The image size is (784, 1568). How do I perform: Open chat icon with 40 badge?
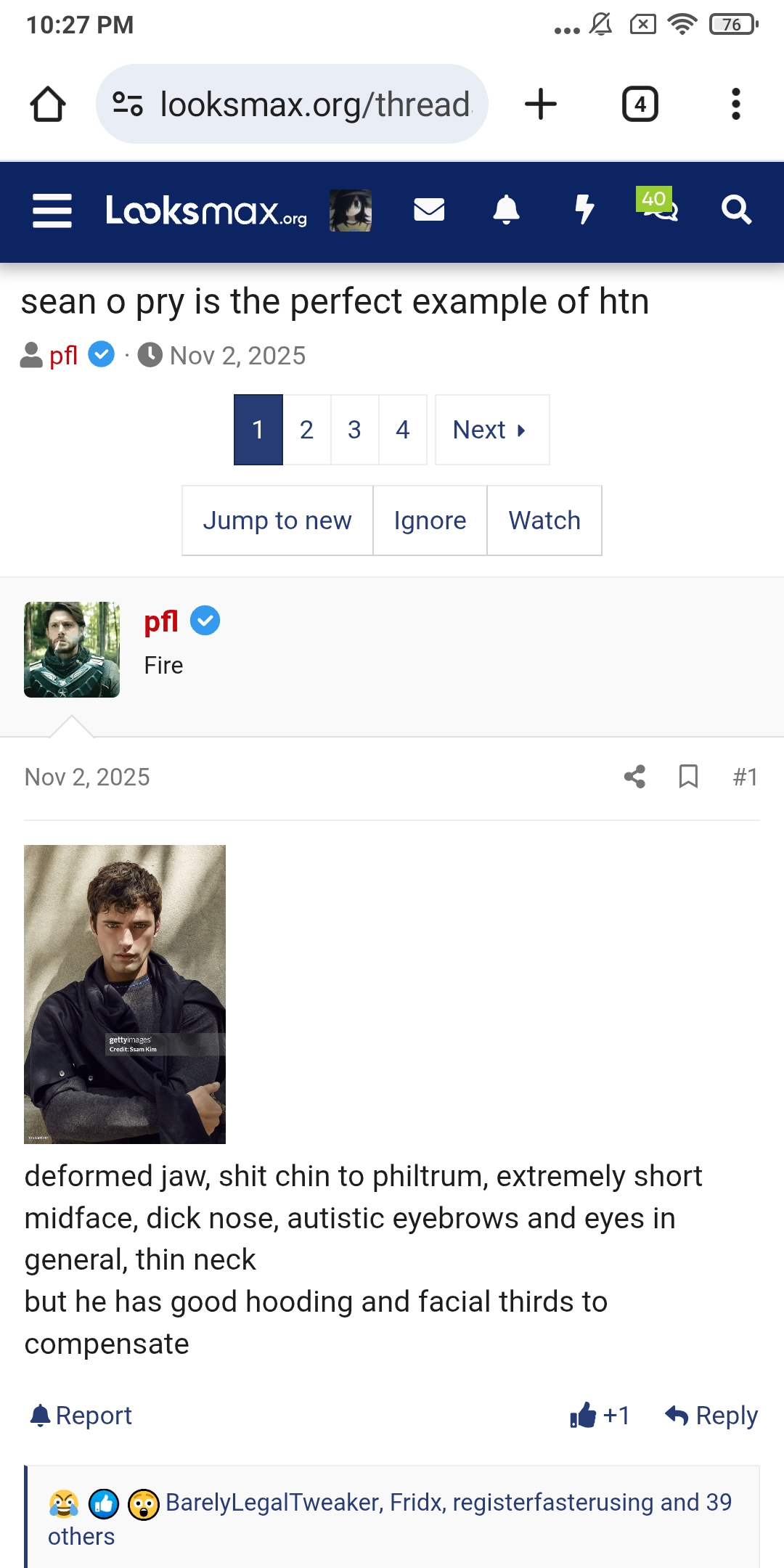[x=658, y=205]
